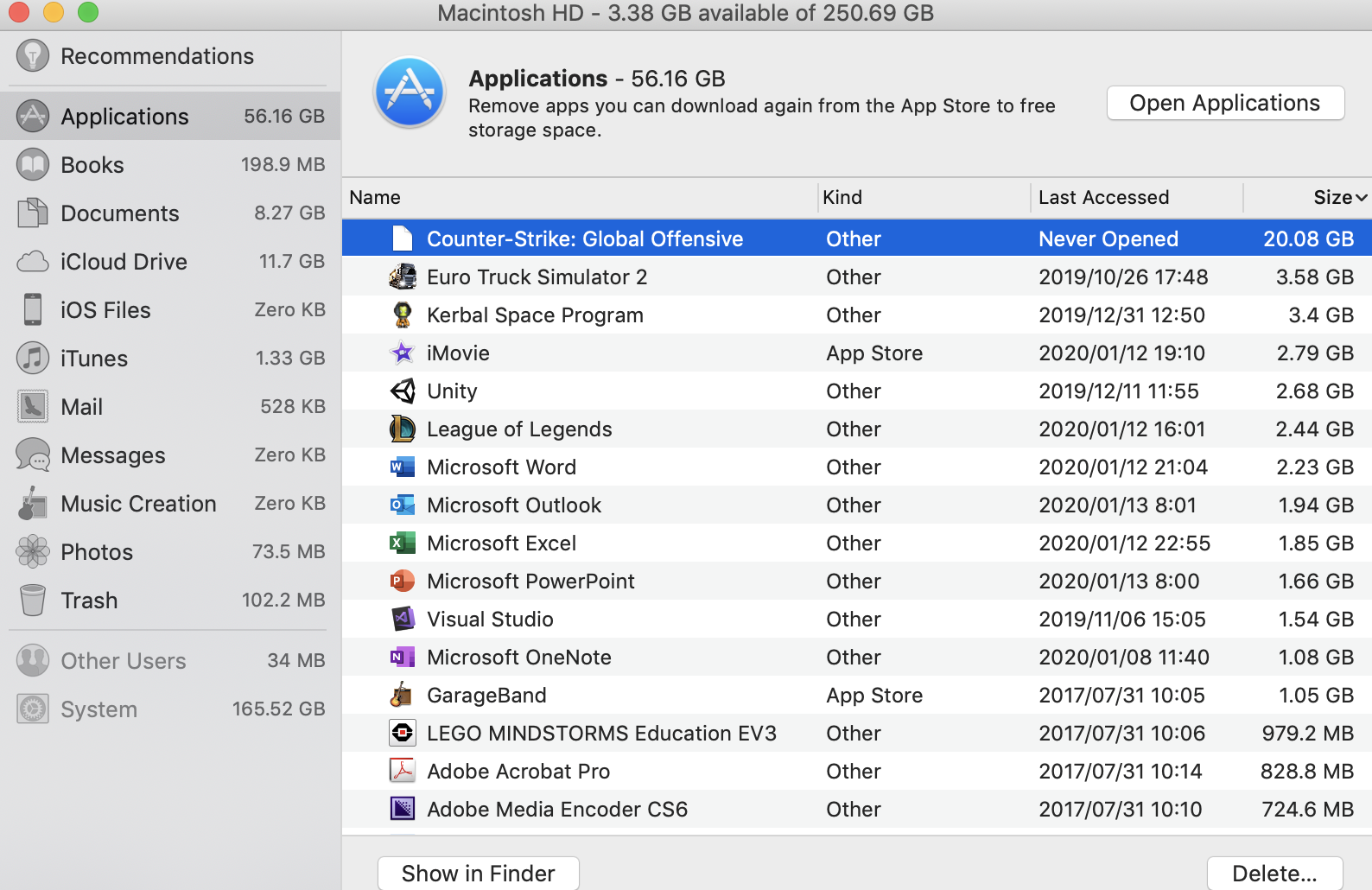Select Documents in the sidebar
Viewport: 1372px width, 890px height.
[170, 213]
